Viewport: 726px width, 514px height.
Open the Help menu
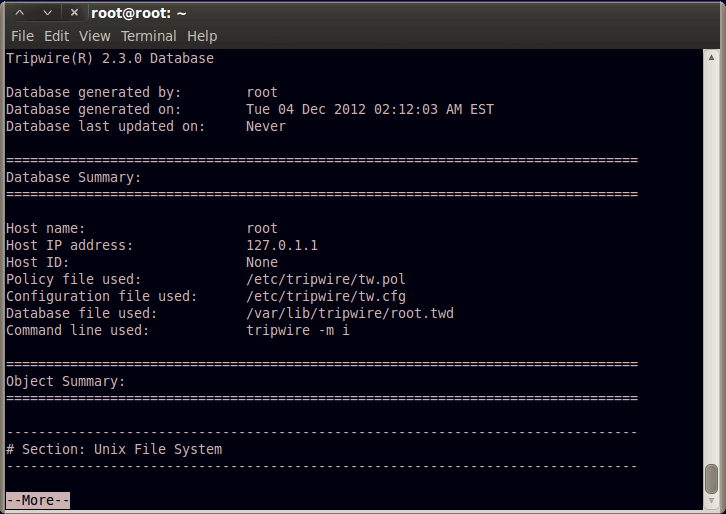[x=202, y=36]
